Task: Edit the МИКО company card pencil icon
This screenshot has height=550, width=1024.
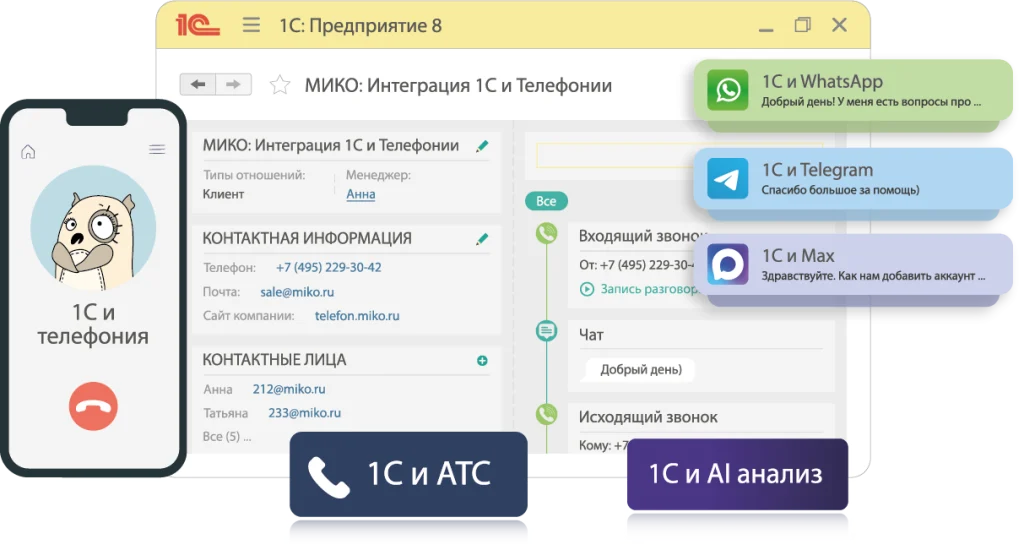Action: pyautogui.click(x=482, y=146)
